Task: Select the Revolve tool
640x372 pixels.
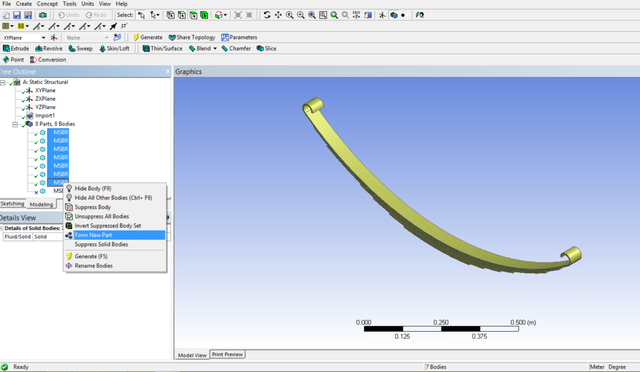Action: pos(49,48)
